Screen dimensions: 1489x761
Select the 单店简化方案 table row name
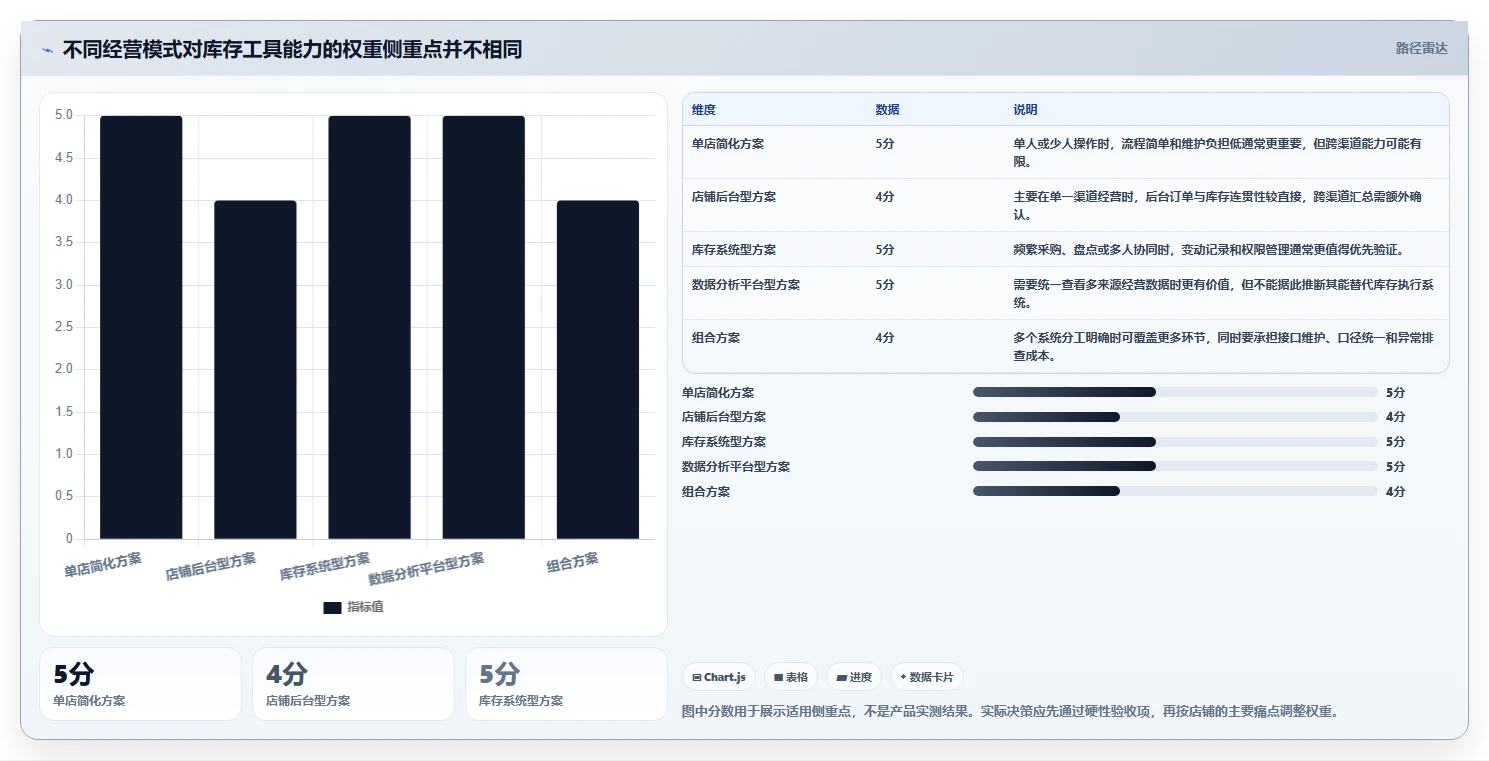coord(728,144)
